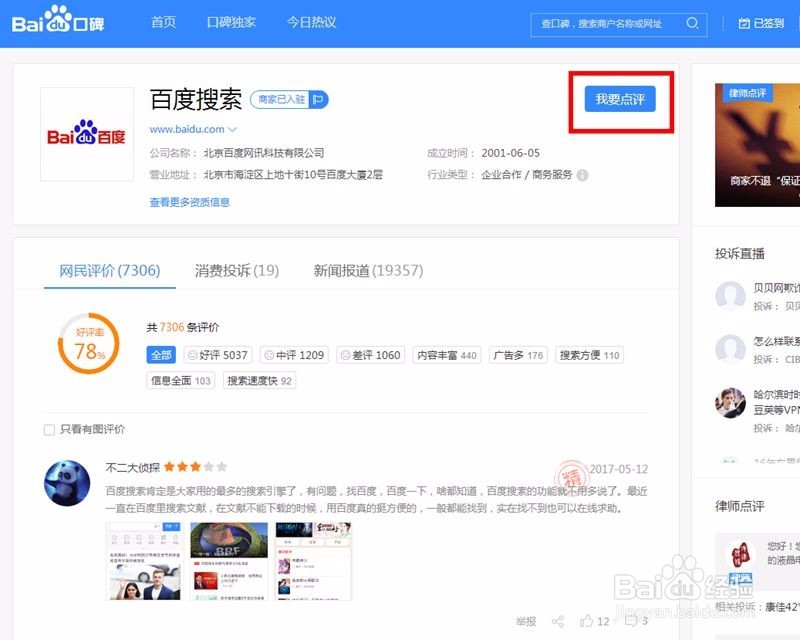
Task: Click the share icon under the review
Action: 558,621
